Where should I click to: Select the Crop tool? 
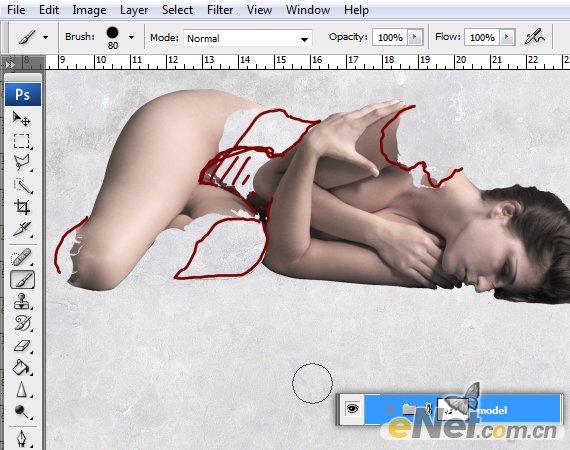tap(22, 207)
